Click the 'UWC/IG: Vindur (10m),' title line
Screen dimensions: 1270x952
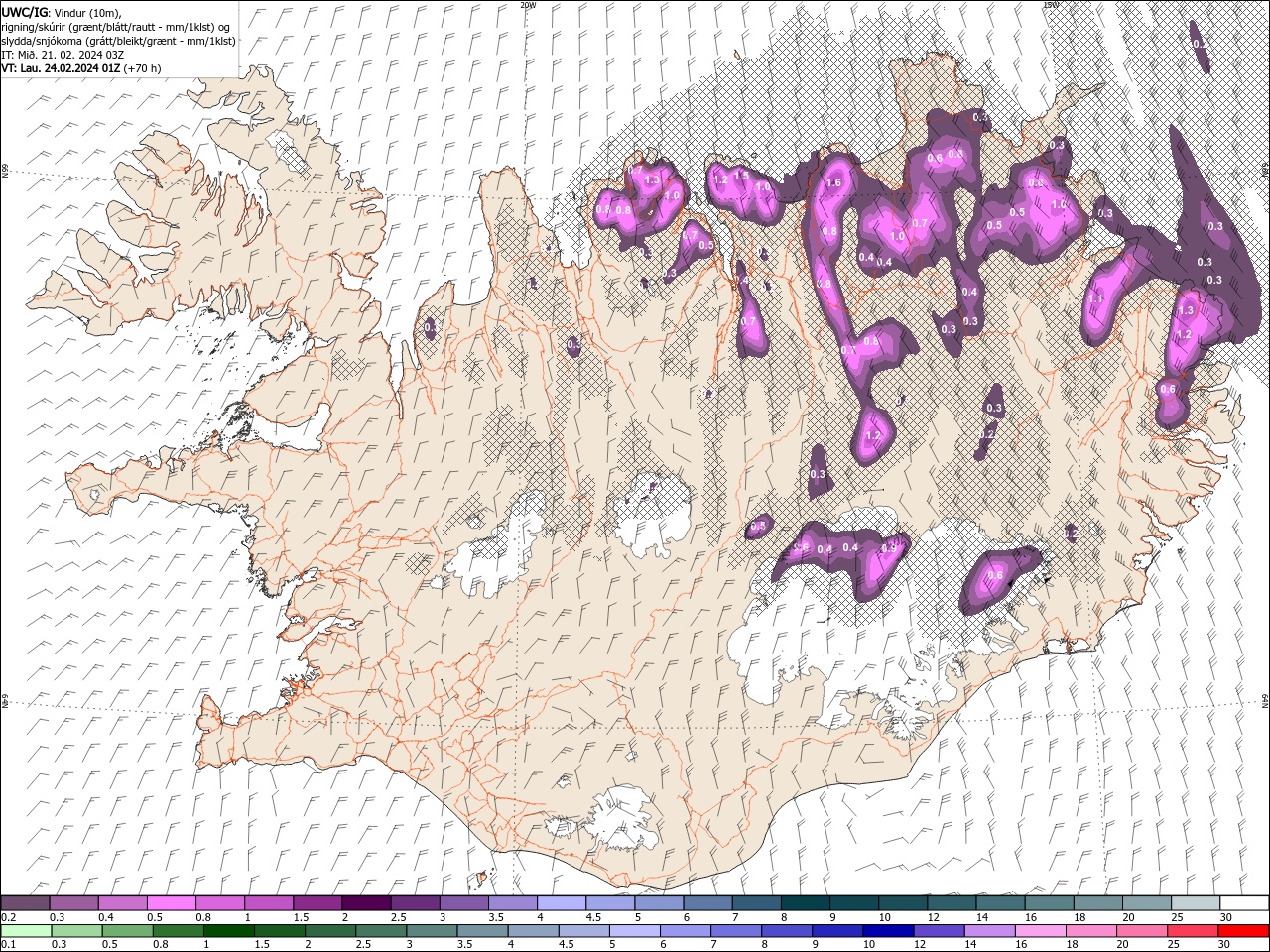tap(61, 12)
